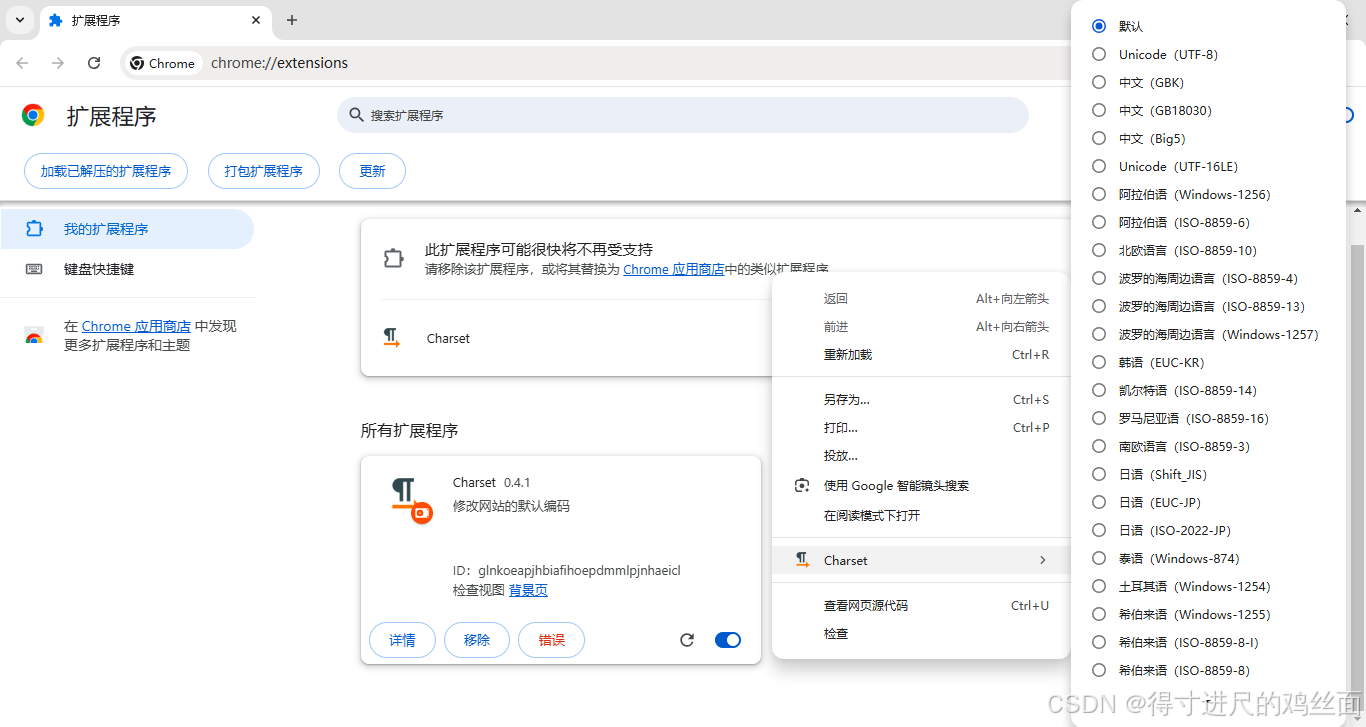This screenshot has width=1366, height=727.
Task: Choose 重新加载 in context menu
Action: click(921, 355)
